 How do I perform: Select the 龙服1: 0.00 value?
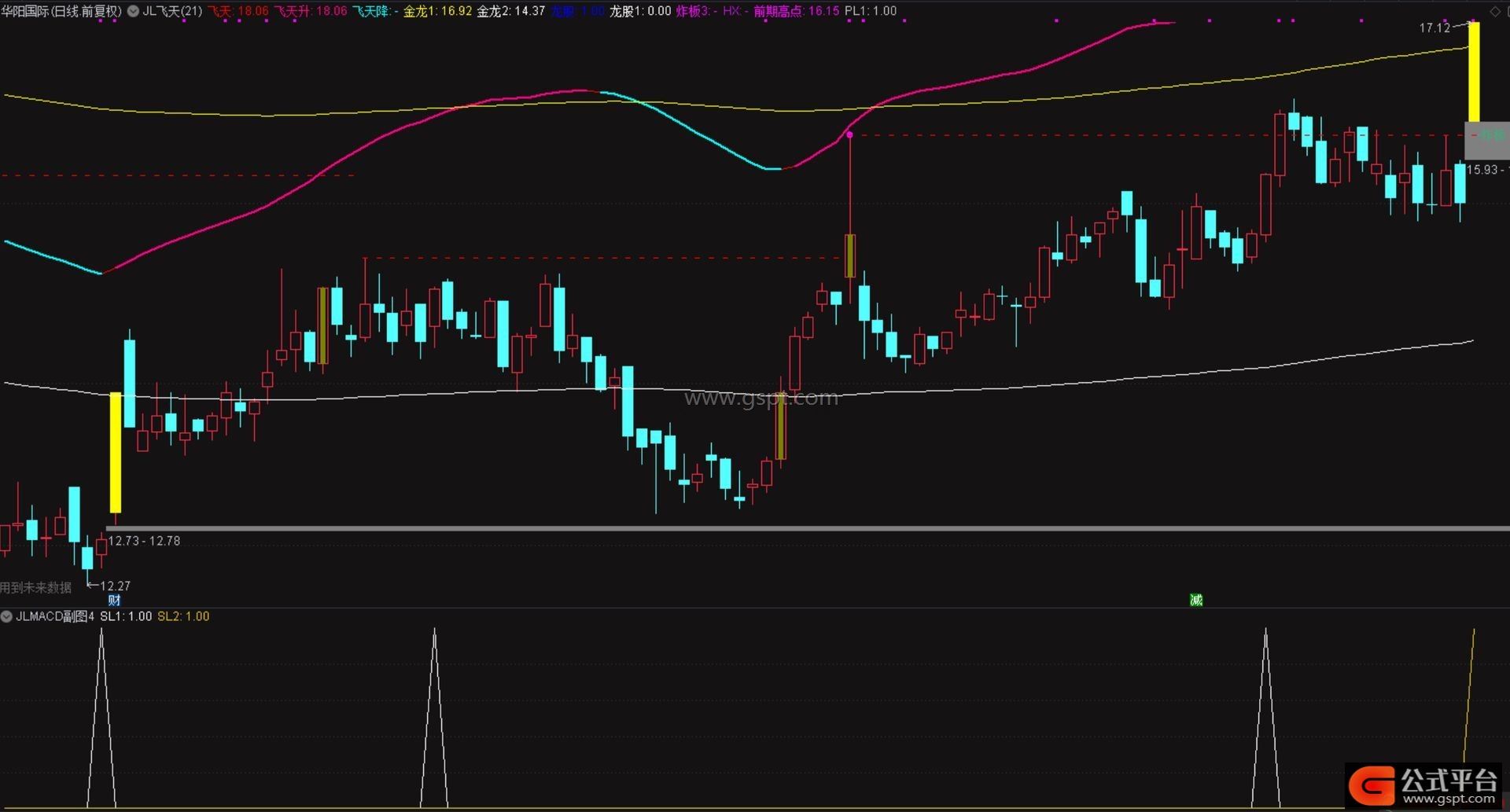pyautogui.click(x=640, y=11)
